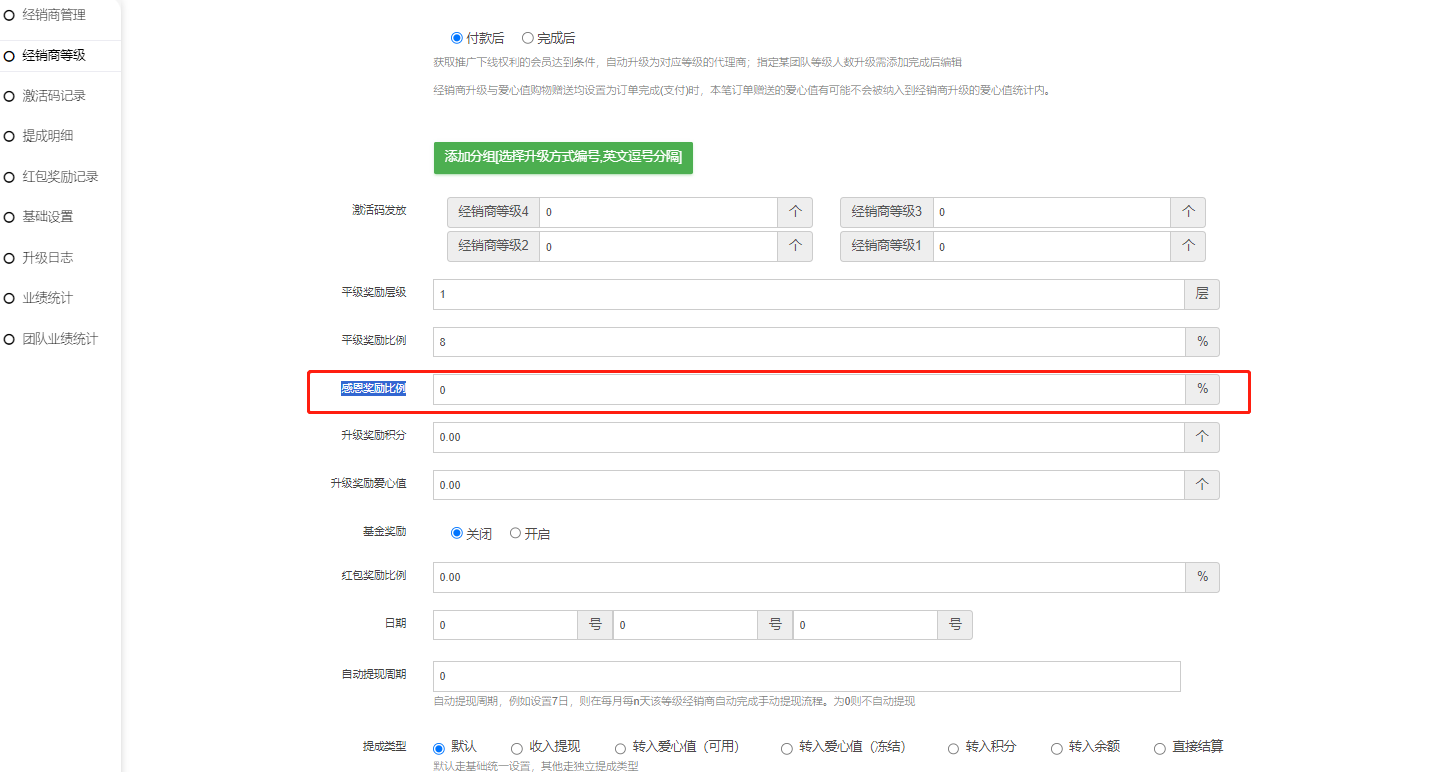
Task: Choose 收入提现 as the 提成类型
Action: click(517, 748)
